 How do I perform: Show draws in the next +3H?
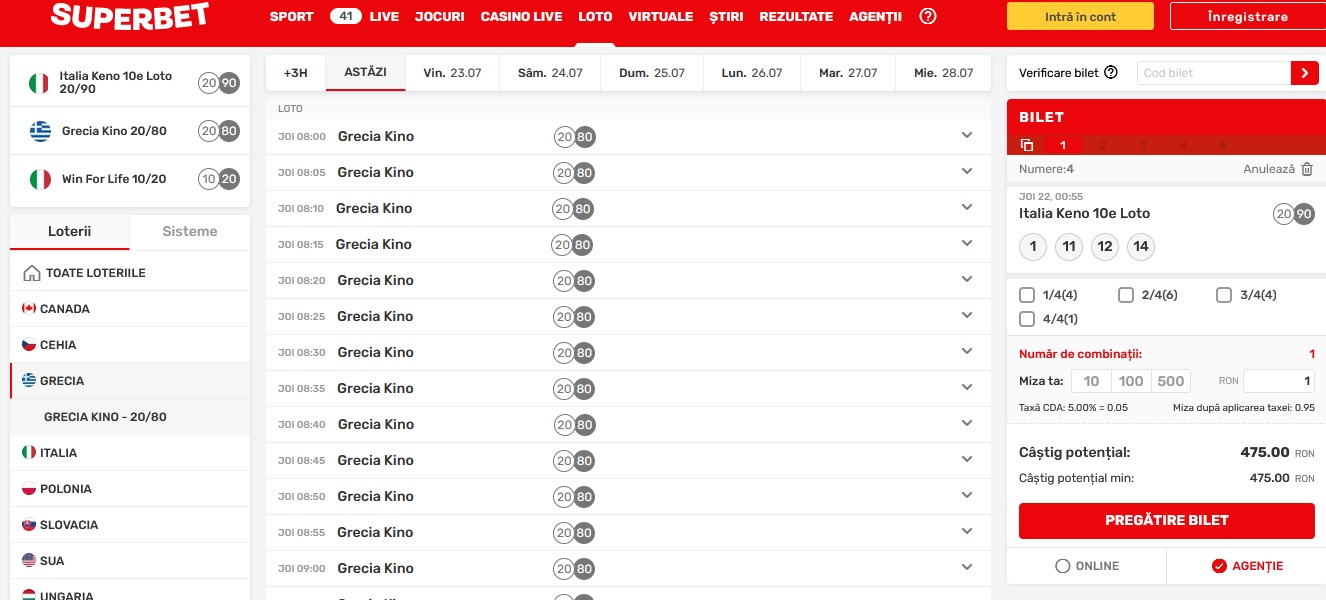(296, 73)
